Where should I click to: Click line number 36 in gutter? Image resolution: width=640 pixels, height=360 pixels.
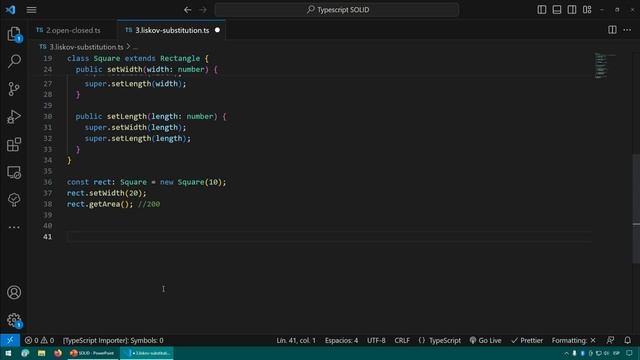click(x=47, y=182)
